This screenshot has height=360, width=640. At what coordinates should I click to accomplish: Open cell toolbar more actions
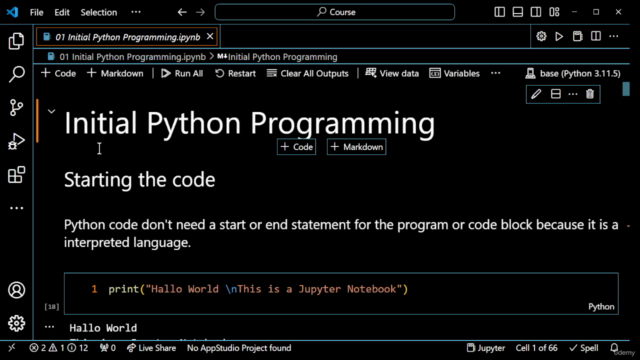coord(573,94)
